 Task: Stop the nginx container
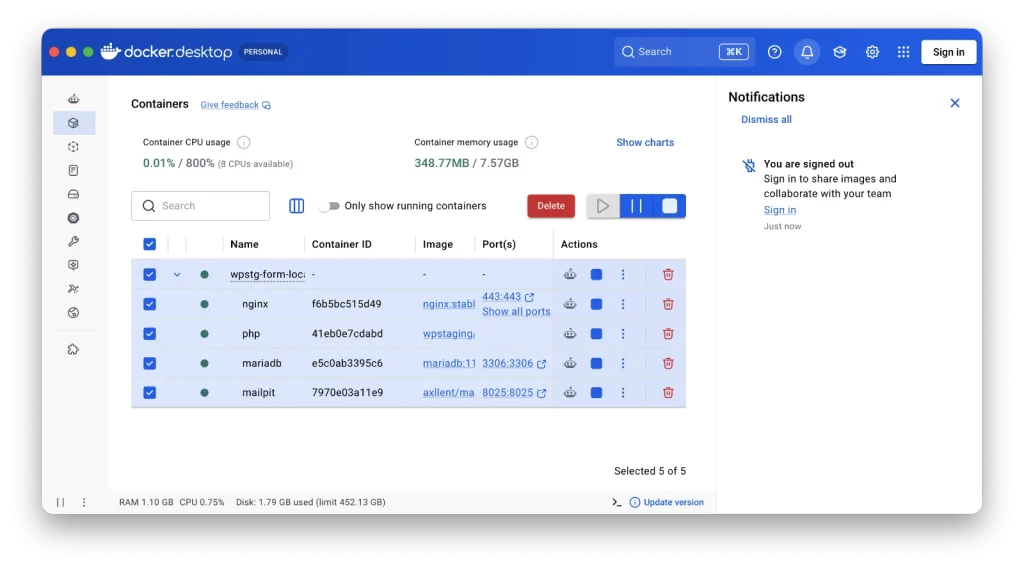click(x=596, y=304)
